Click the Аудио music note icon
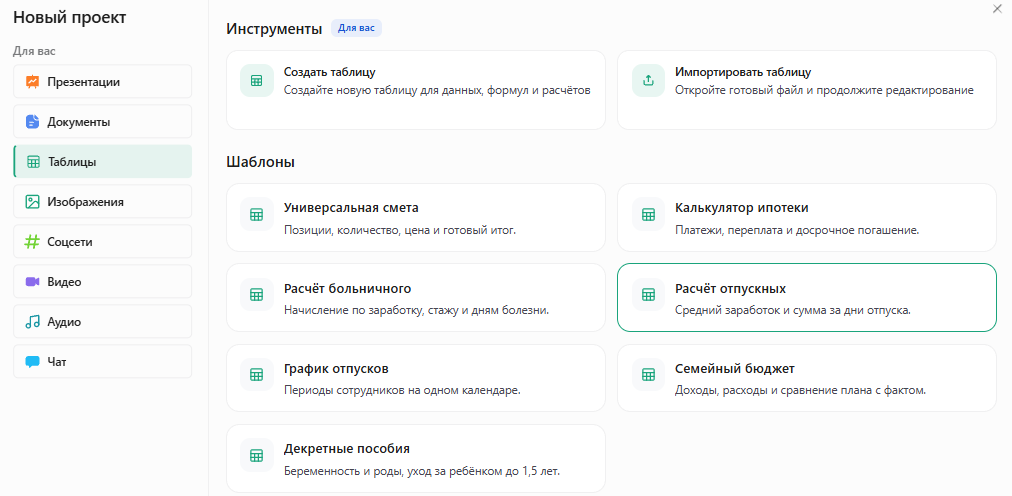 32,322
